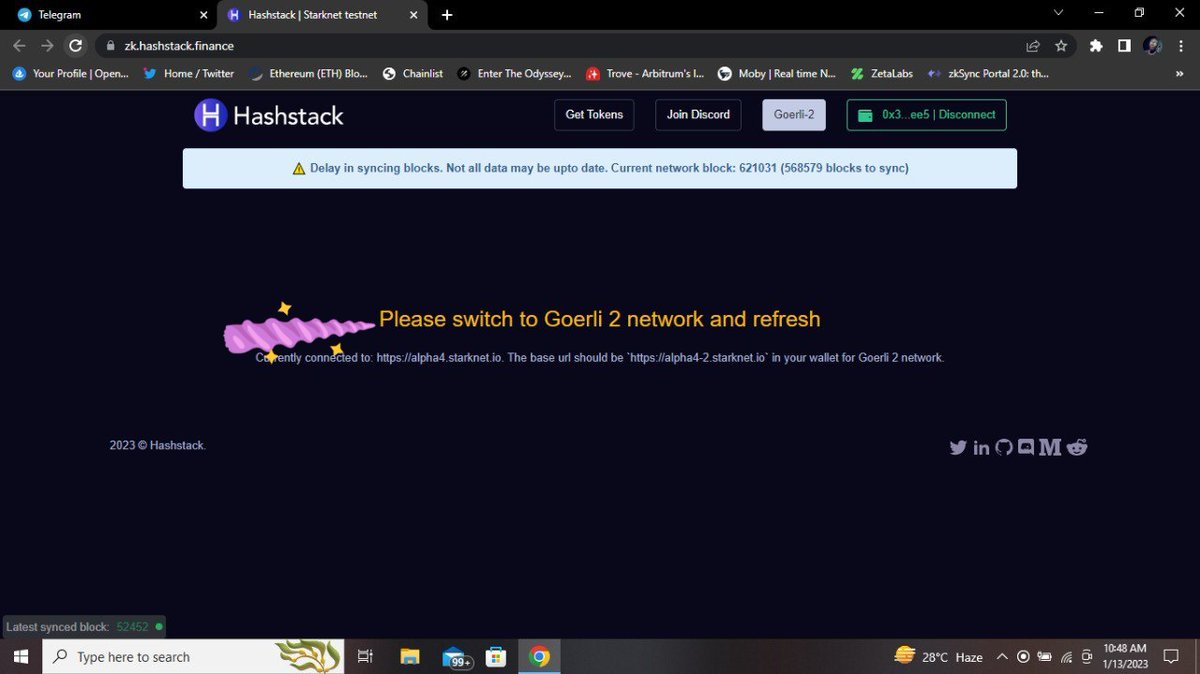Click the sync delay warning banner
The height and width of the screenshot is (674, 1200).
[600, 168]
